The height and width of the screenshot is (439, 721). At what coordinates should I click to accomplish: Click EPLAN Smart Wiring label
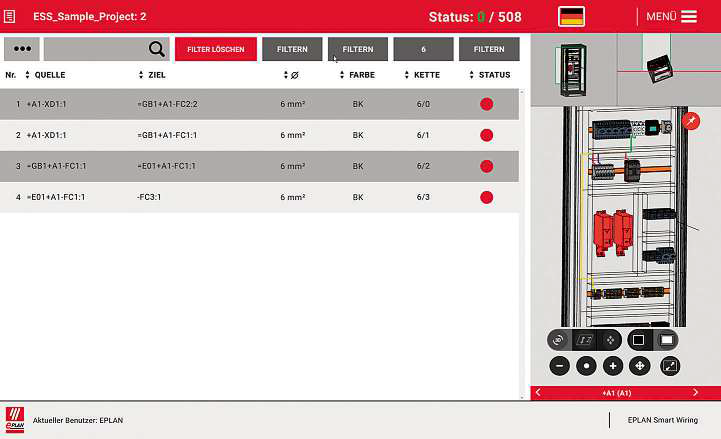(663, 420)
